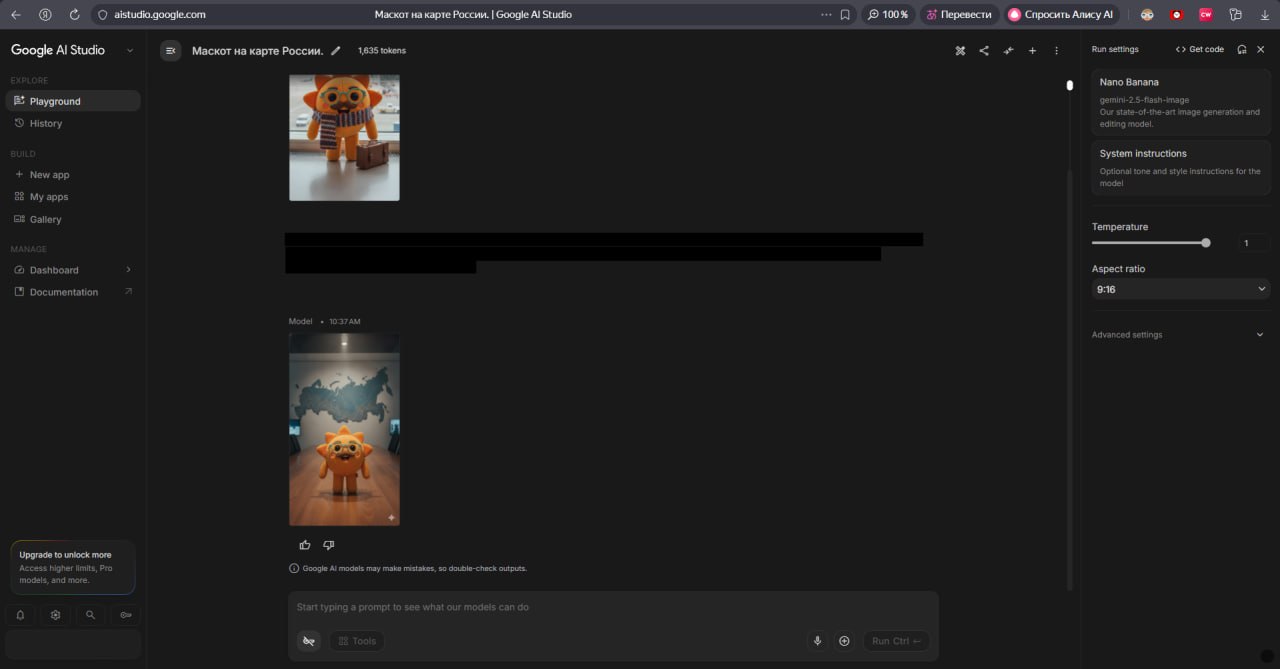Click the search icon in the sidebar
The image size is (1280, 669).
pyautogui.click(x=90, y=615)
